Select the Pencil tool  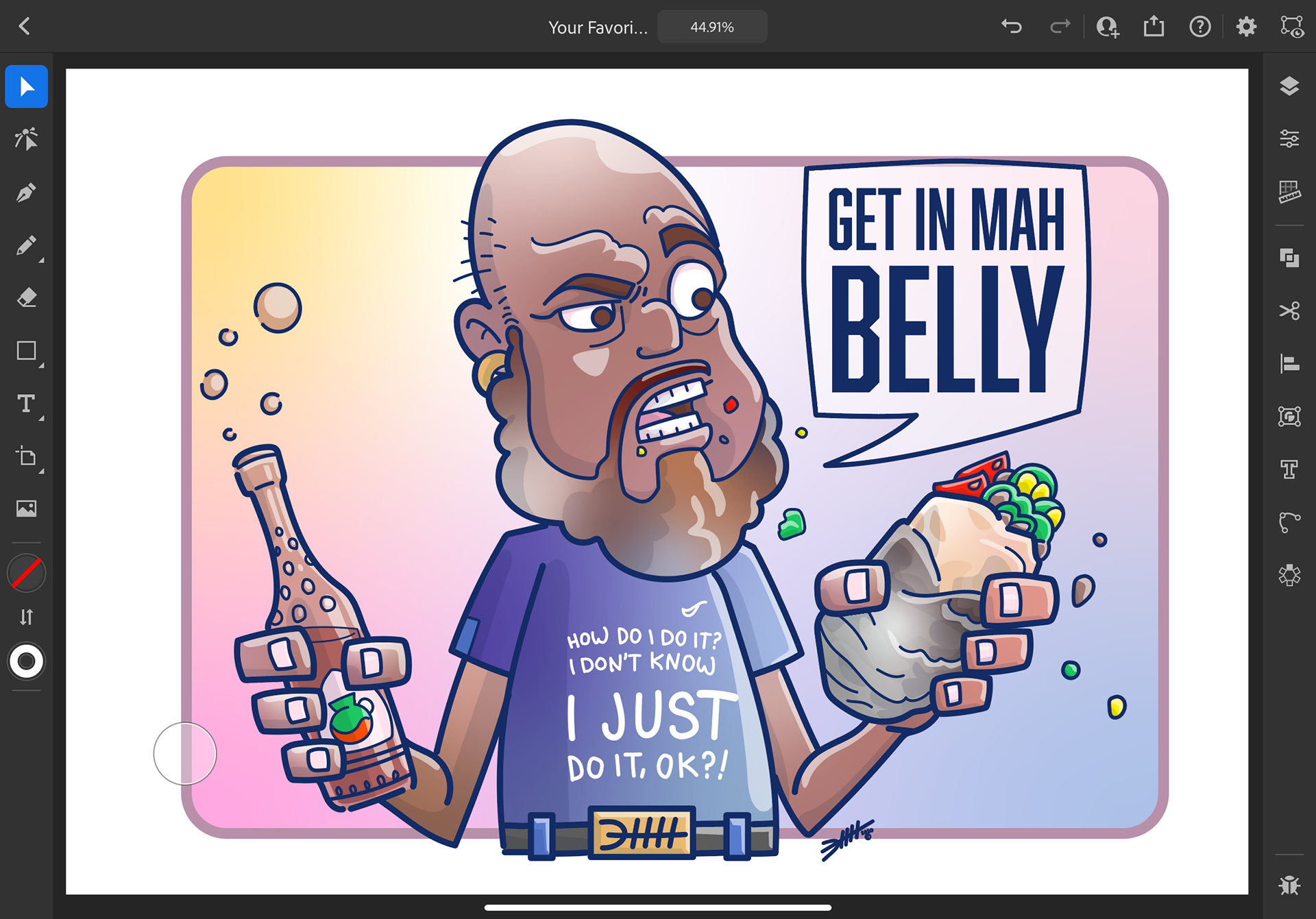(26, 245)
